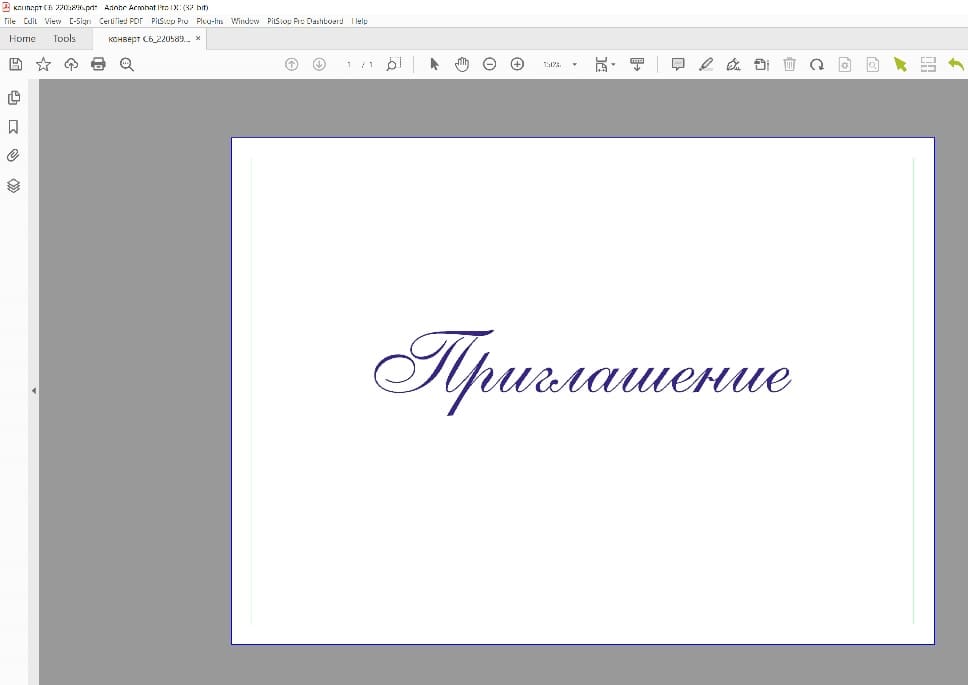Image resolution: width=968 pixels, height=685 pixels.
Task: Save the file with the floppy icon
Action: (x=16, y=64)
